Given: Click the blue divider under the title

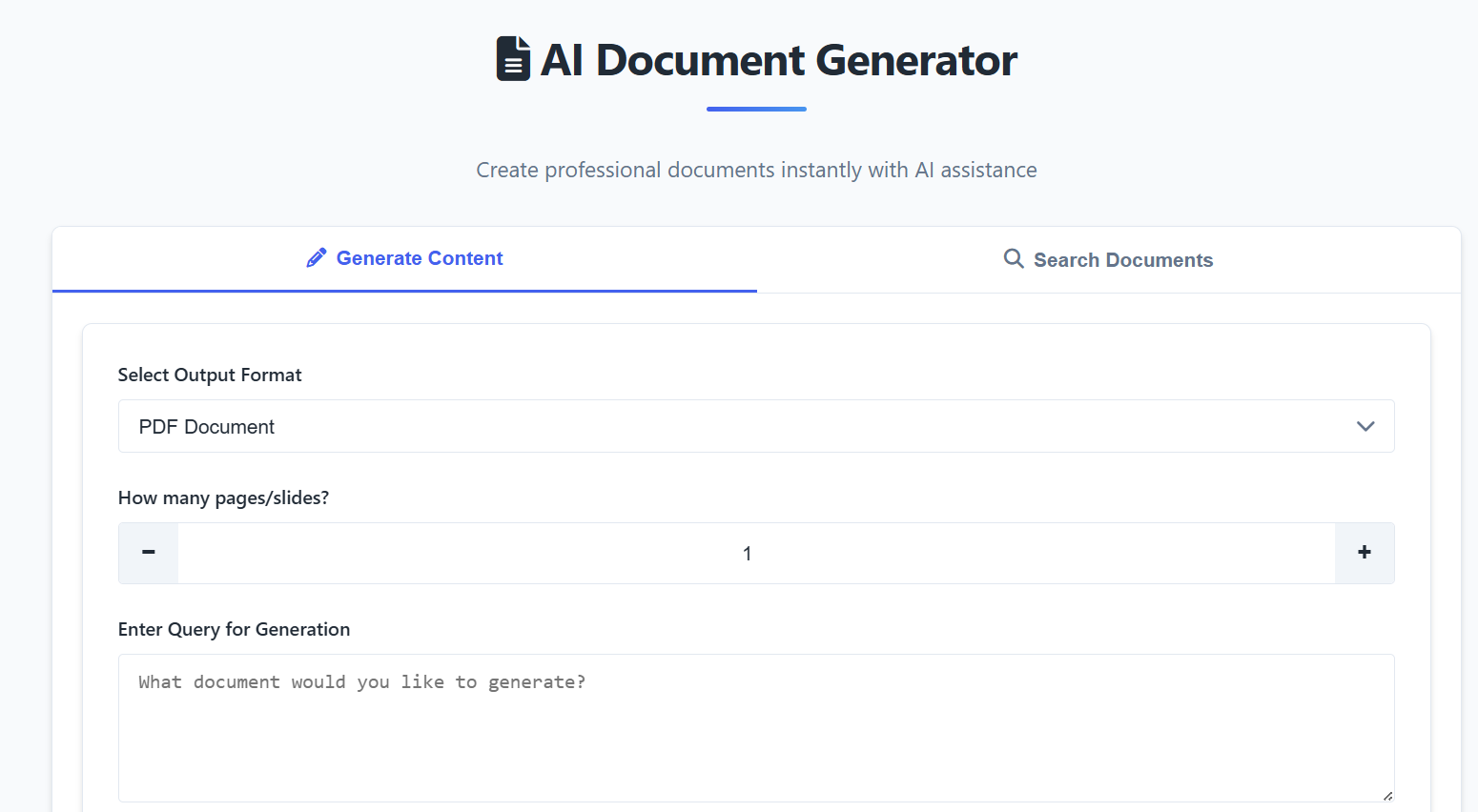Looking at the screenshot, I should (x=756, y=110).
